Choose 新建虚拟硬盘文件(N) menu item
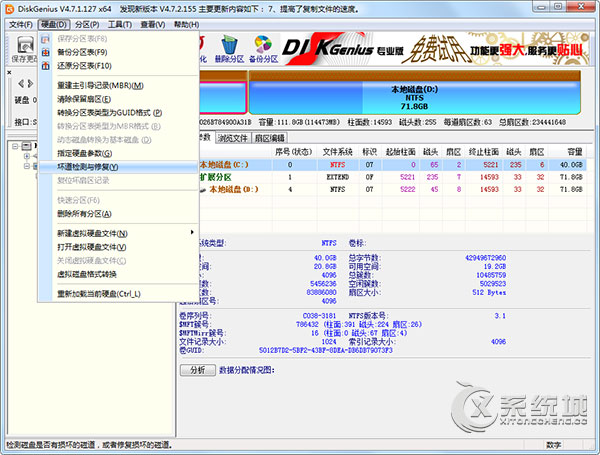Image resolution: width=600 pixels, height=455 pixels. [119, 233]
